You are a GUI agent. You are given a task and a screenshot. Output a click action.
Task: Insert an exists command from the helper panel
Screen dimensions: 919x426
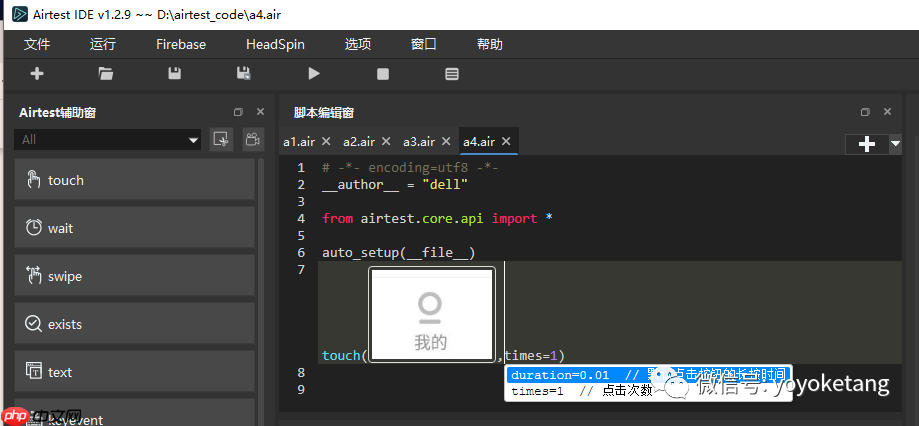point(134,324)
